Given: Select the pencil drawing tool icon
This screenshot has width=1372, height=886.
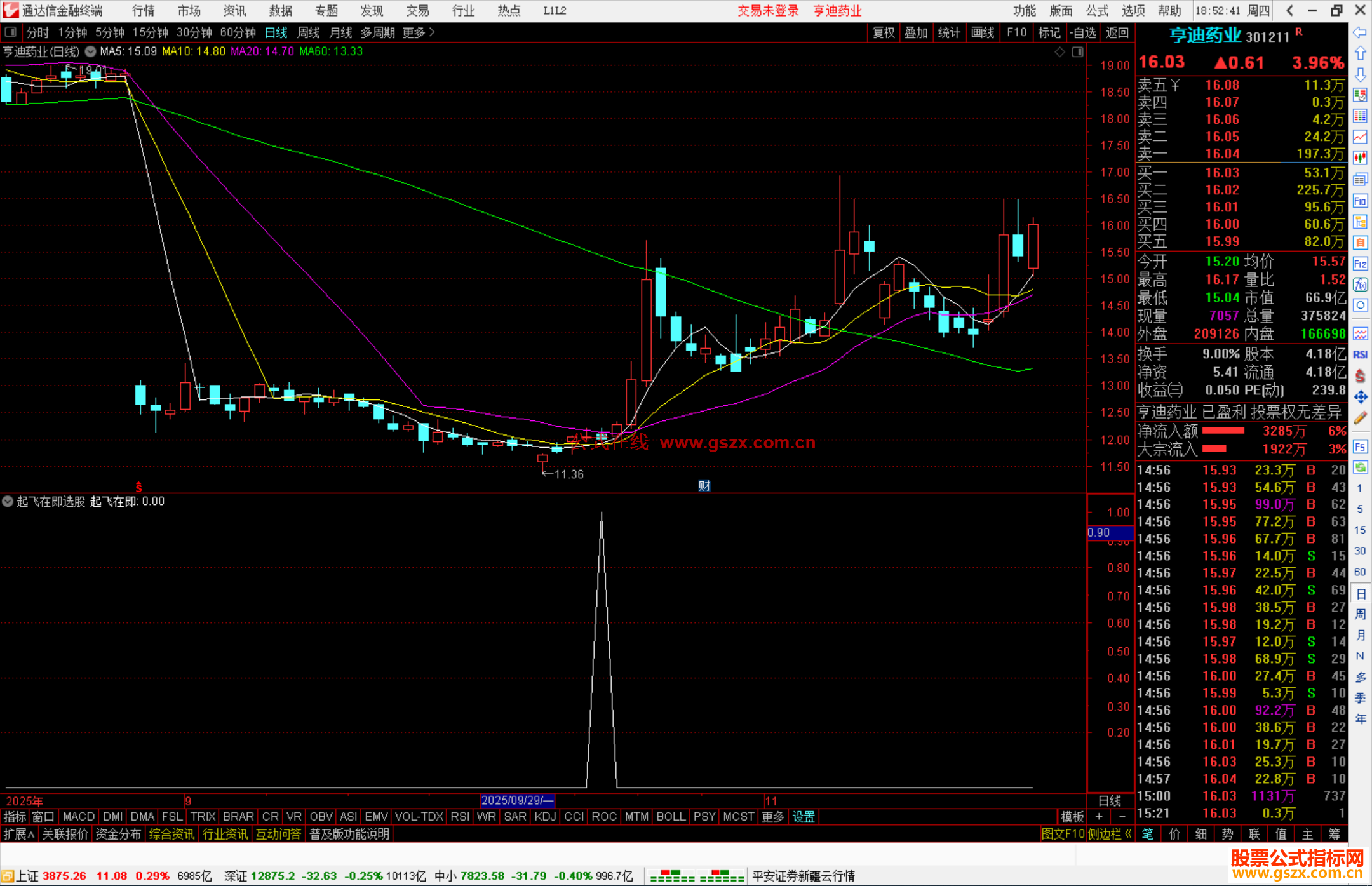Looking at the screenshot, I should tap(1360, 418).
